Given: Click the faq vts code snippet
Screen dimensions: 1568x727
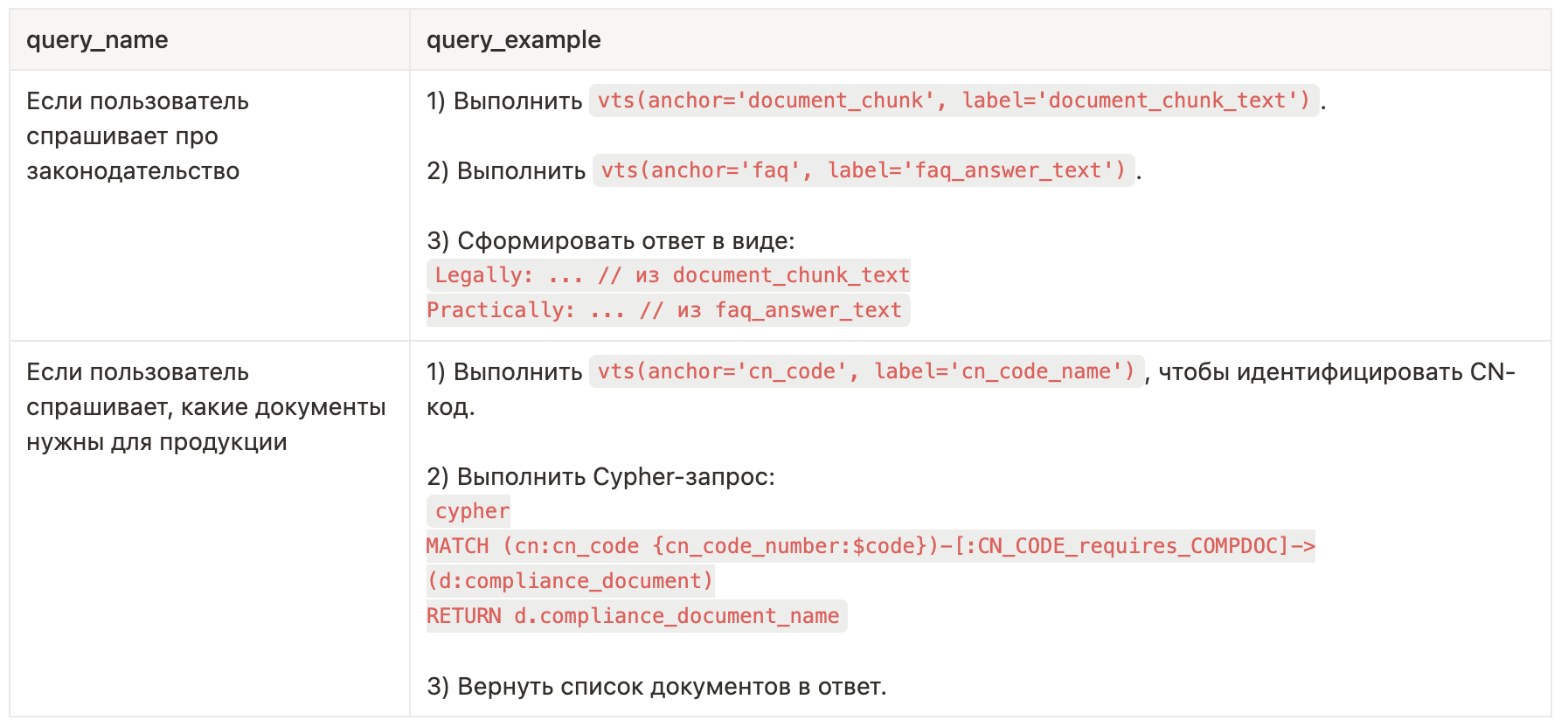Looking at the screenshot, I should tap(864, 170).
